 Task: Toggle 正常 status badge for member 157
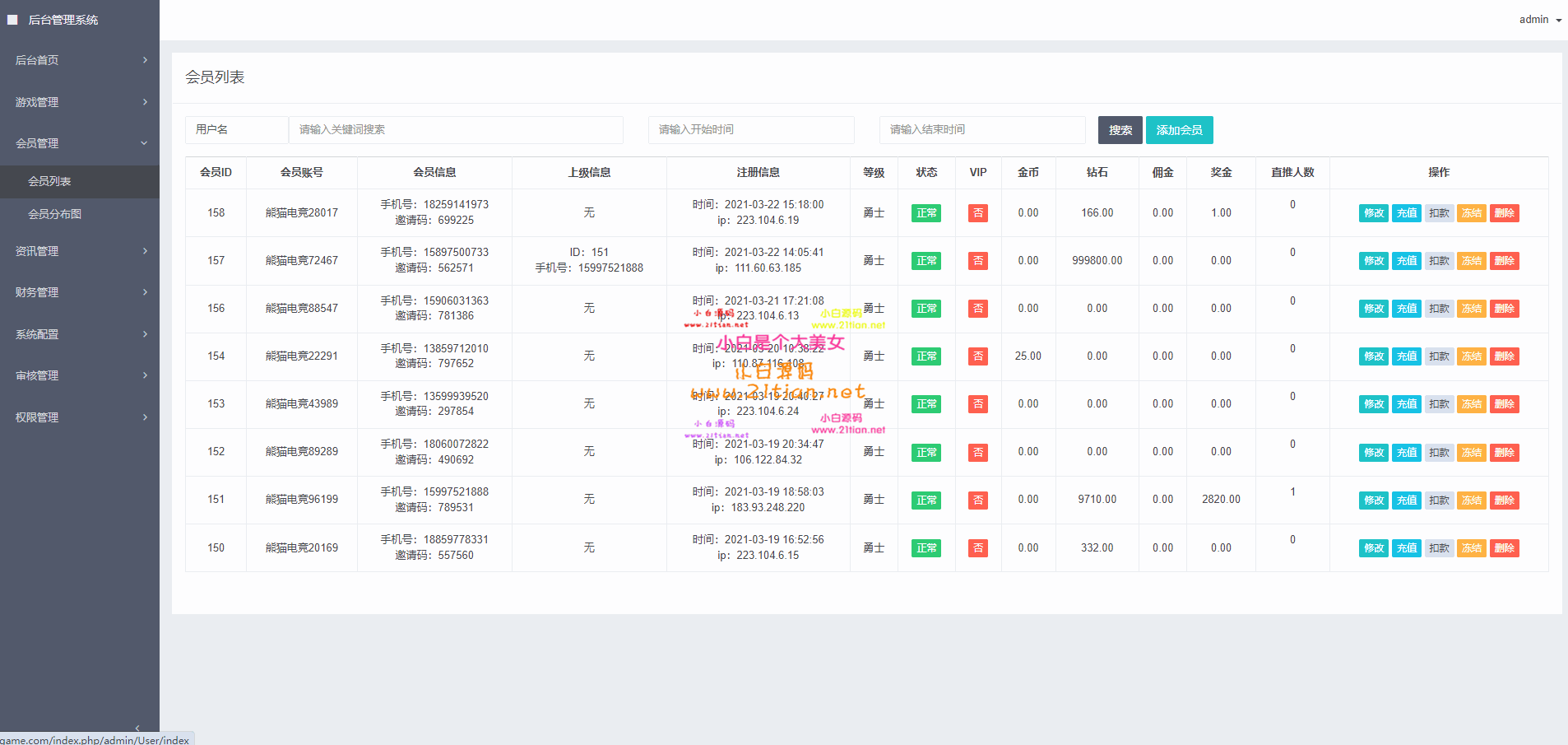(x=926, y=261)
